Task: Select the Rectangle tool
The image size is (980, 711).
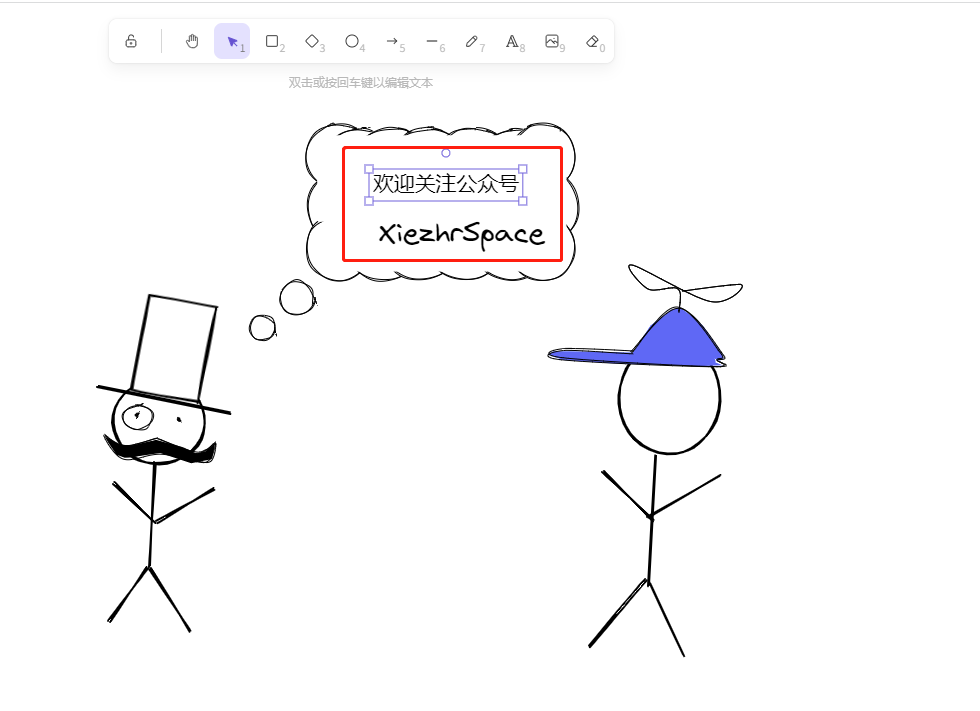Action: pos(272,41)
